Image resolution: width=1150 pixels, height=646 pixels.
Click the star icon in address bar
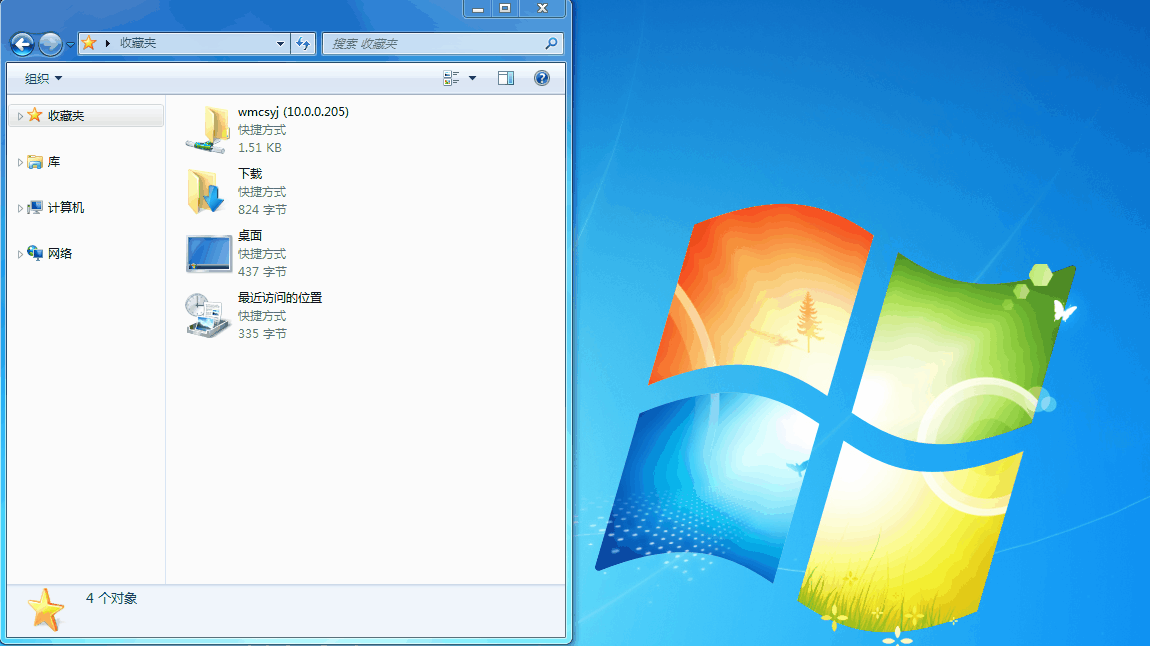click(89, 43)
